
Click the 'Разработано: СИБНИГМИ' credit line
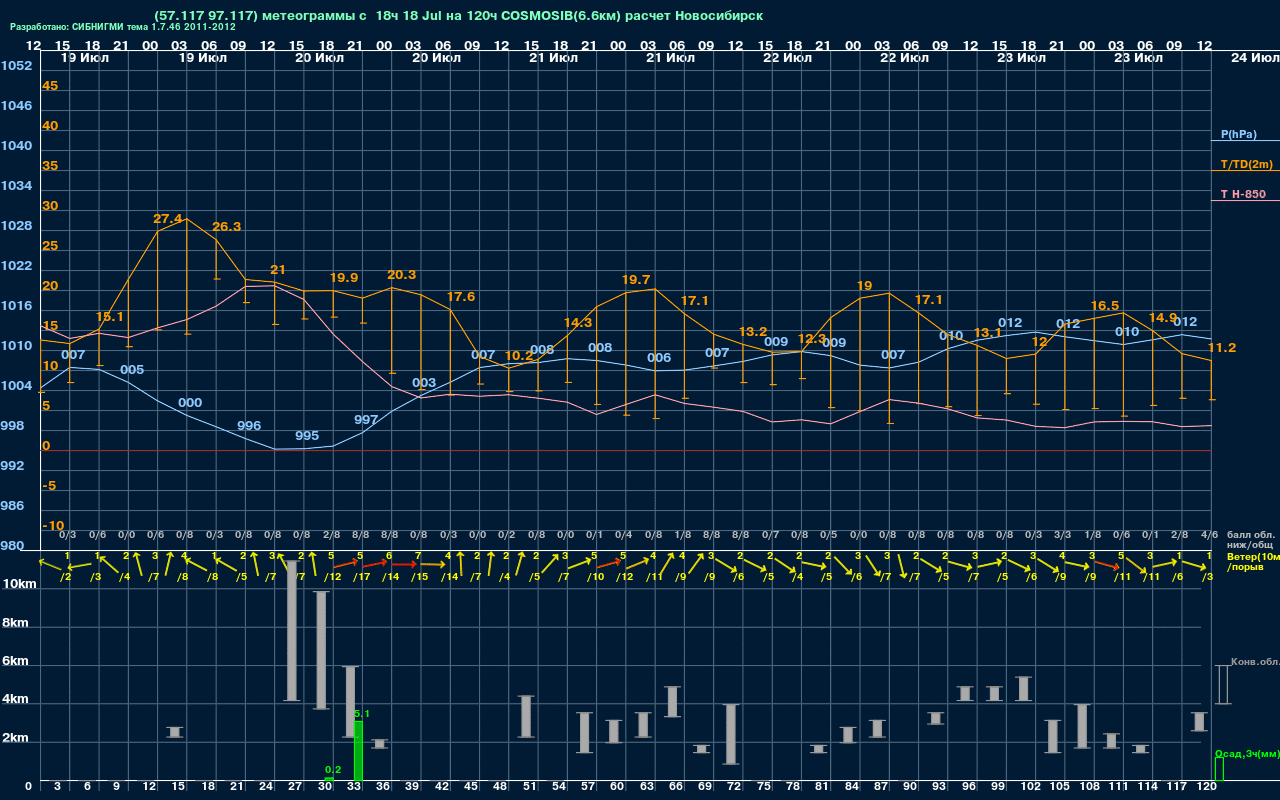[122, 27]
